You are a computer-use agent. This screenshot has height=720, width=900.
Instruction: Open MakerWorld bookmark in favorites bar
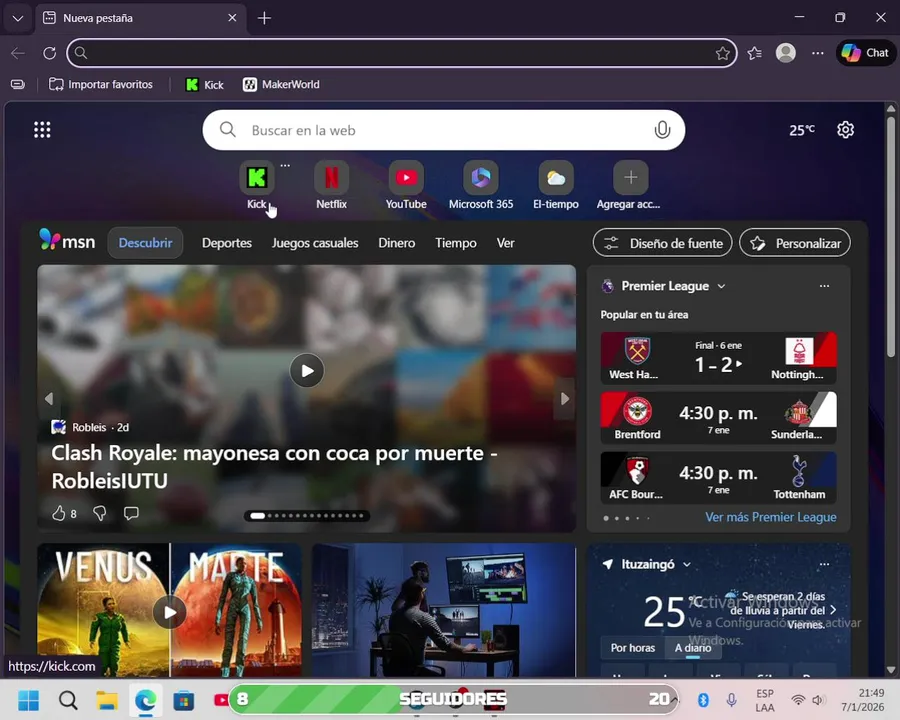[x=281, y=85]
